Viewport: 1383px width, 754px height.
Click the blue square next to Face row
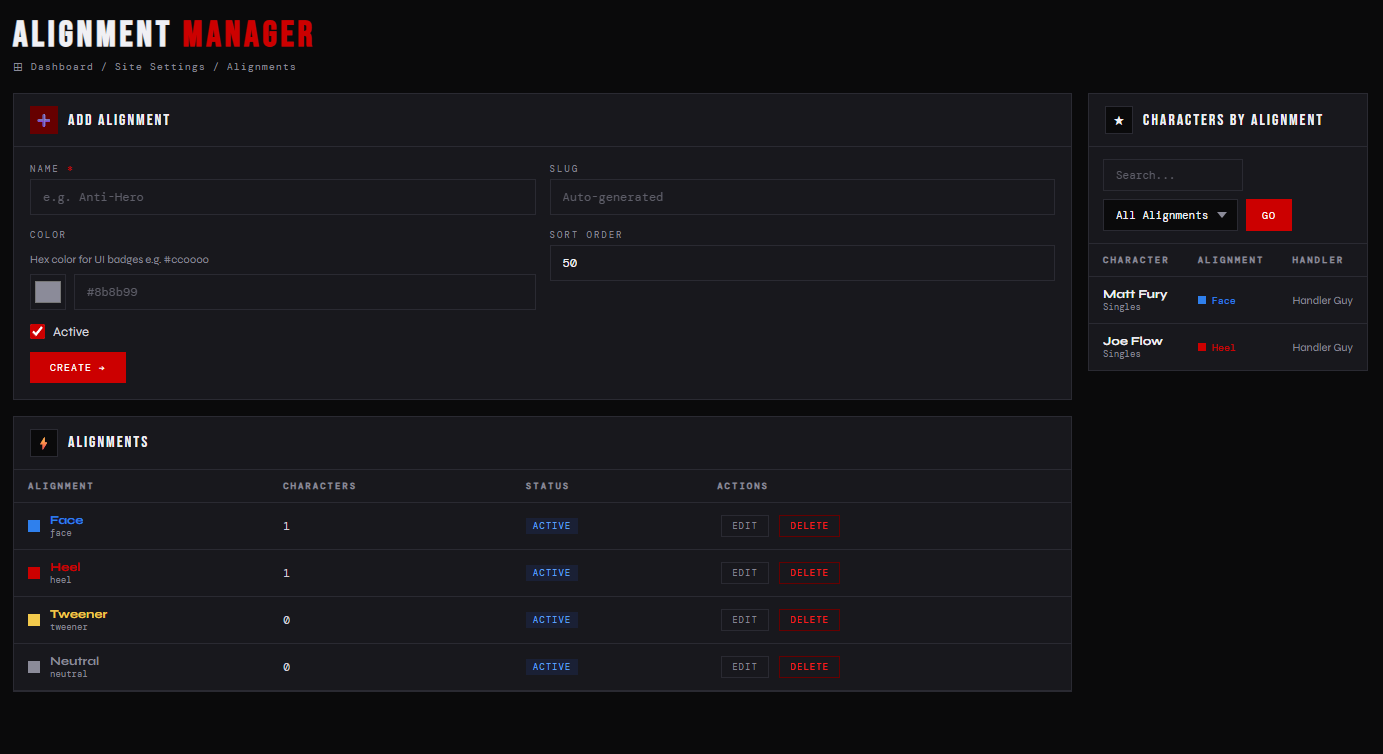[34, 526]
